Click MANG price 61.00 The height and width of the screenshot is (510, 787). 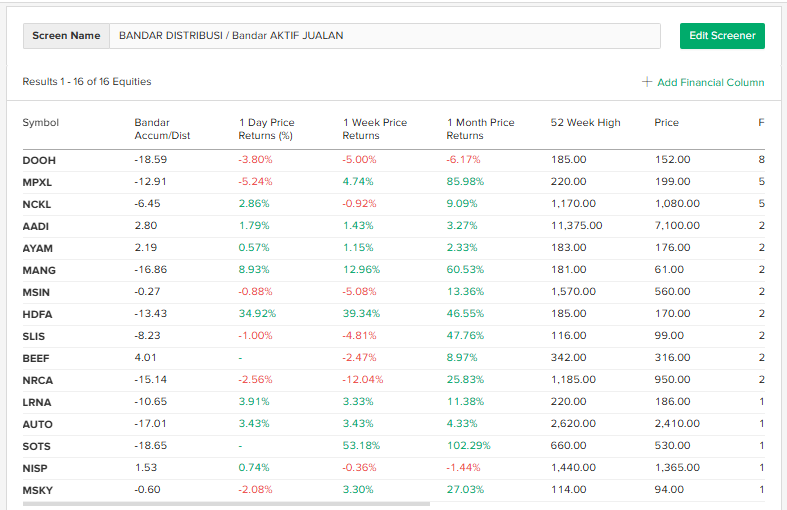coord(669,270)
